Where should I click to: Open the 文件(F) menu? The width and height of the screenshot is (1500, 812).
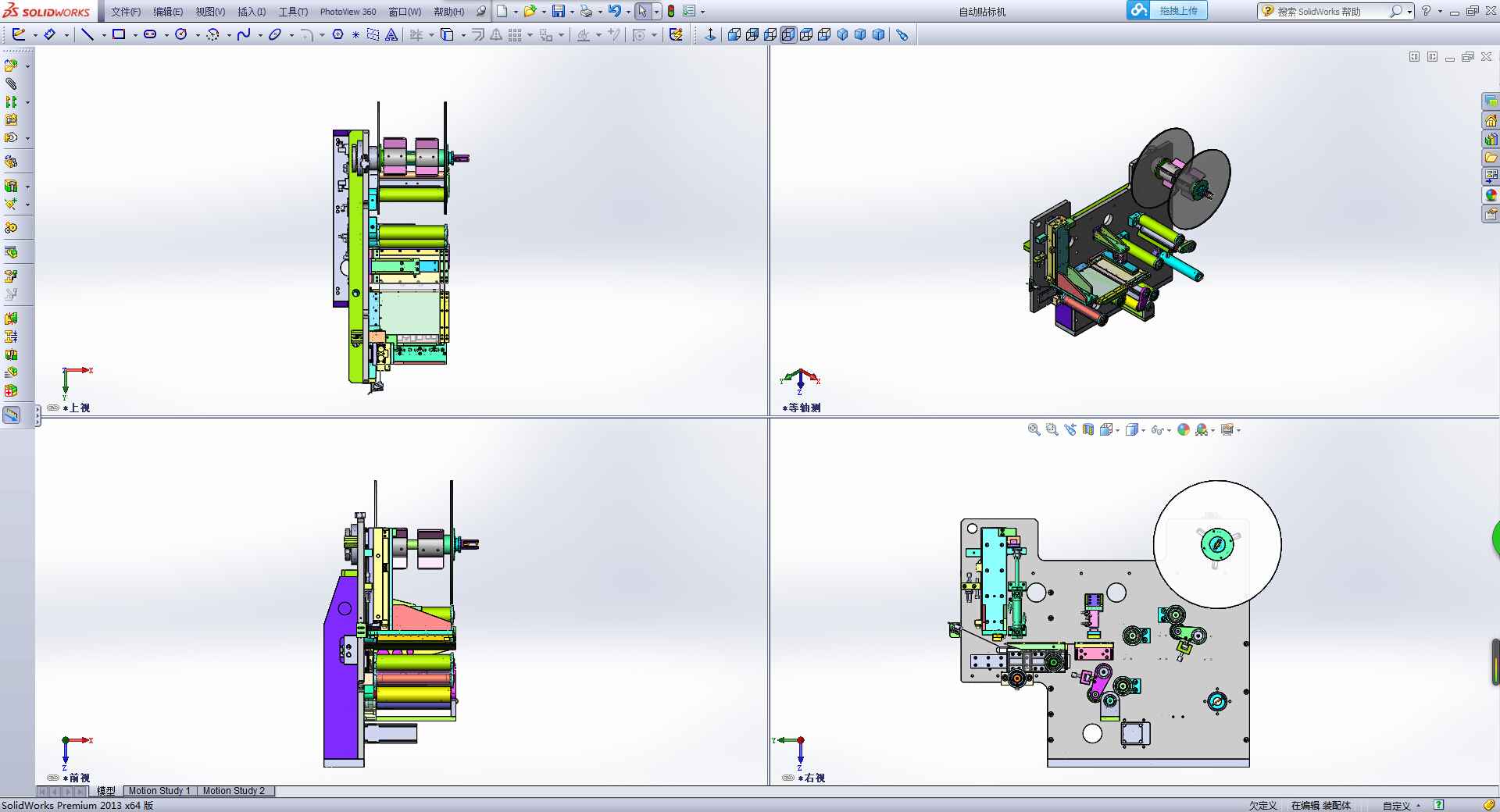pyautogui.click(x=126, y=12)
